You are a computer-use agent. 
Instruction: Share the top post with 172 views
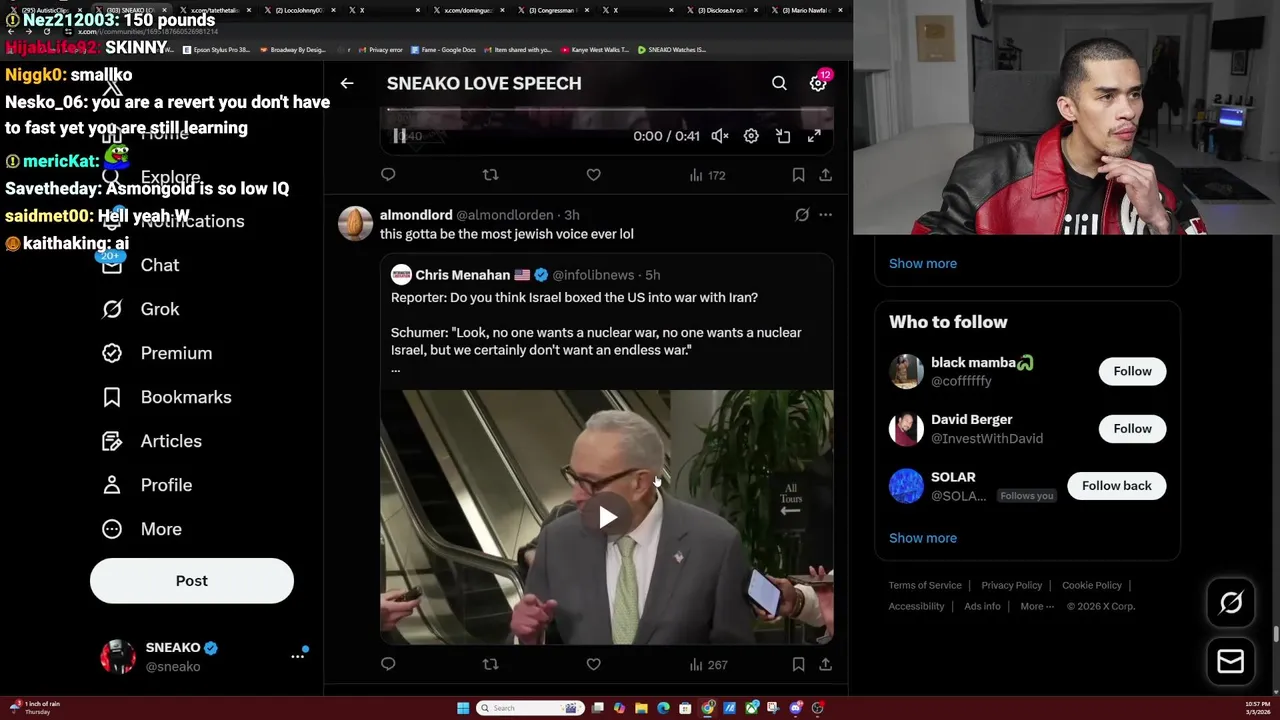tap(825, 175)
